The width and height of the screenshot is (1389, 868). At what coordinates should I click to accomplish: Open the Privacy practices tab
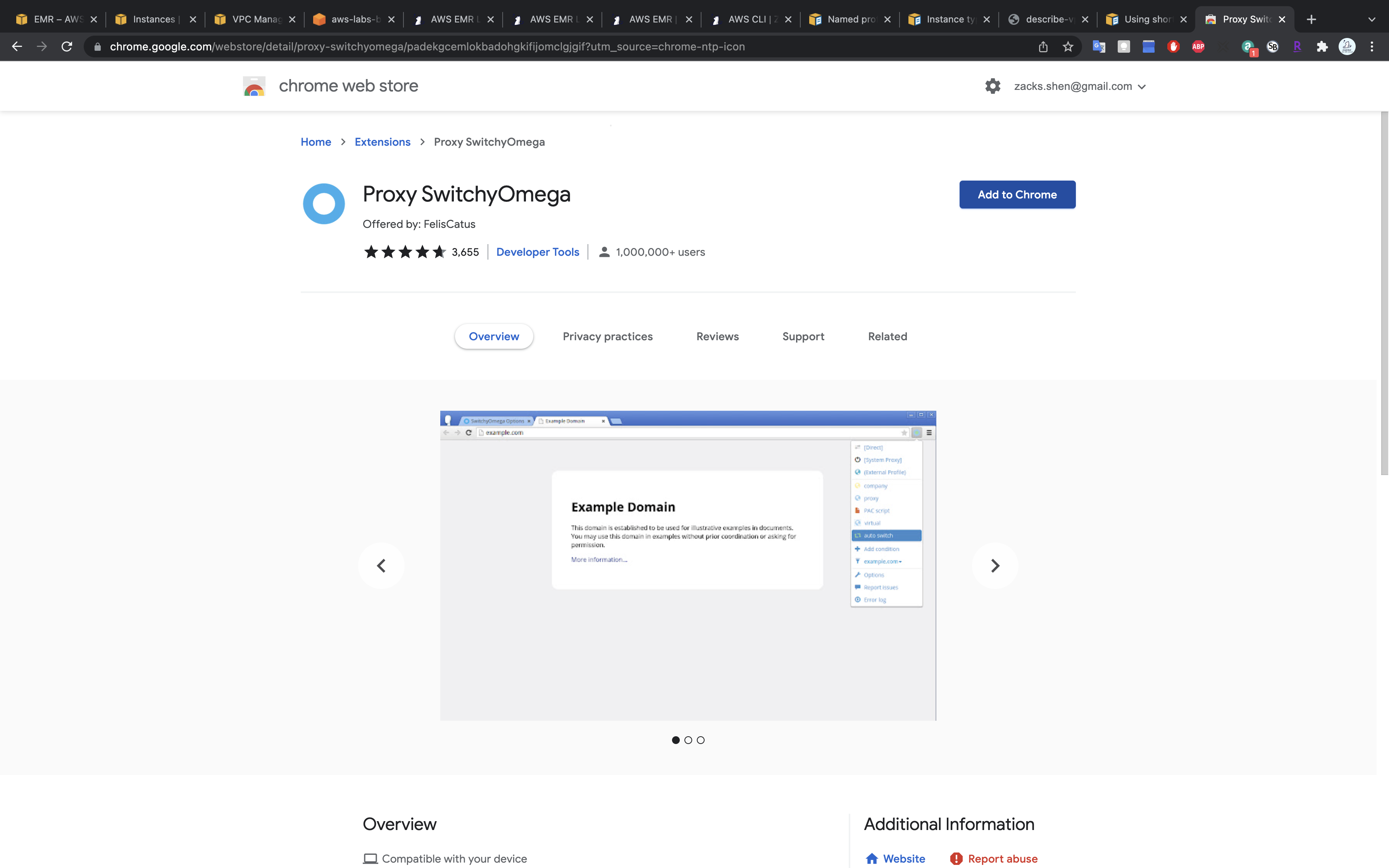pyautogui.click(x=607, y=336)
